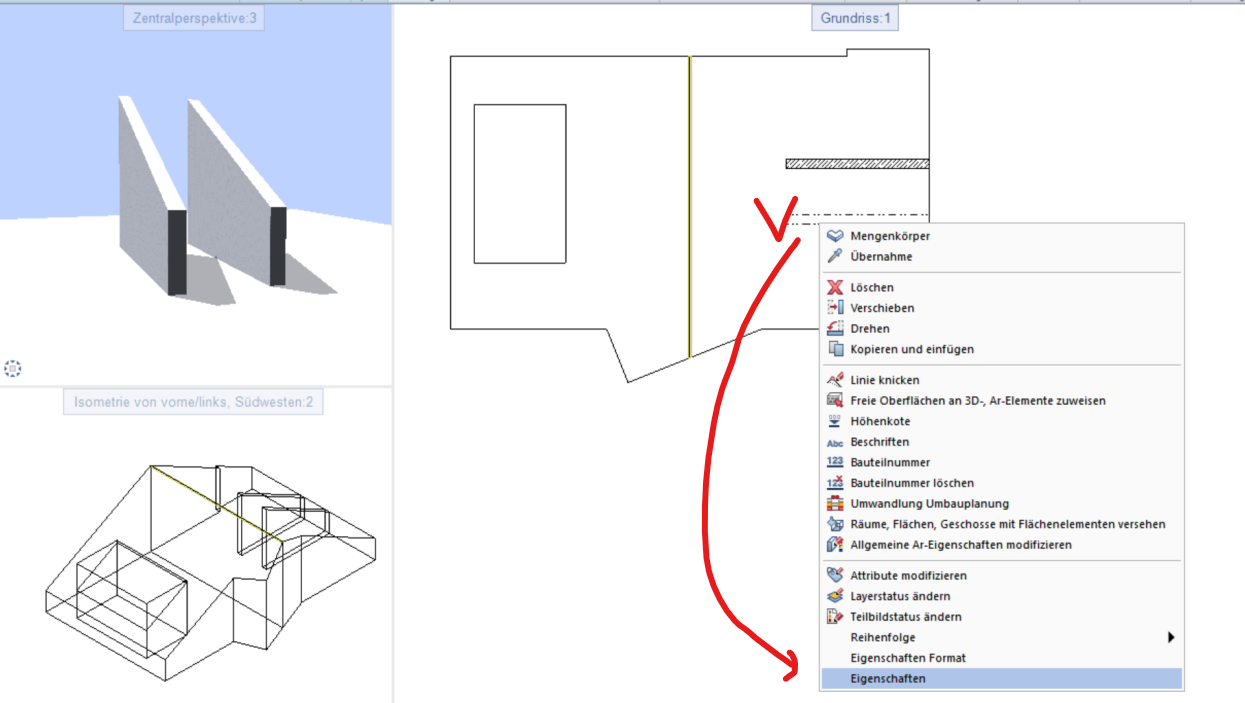
Task: Select Attribute modifizieren menu entry
Action: [x=908, y=576]
